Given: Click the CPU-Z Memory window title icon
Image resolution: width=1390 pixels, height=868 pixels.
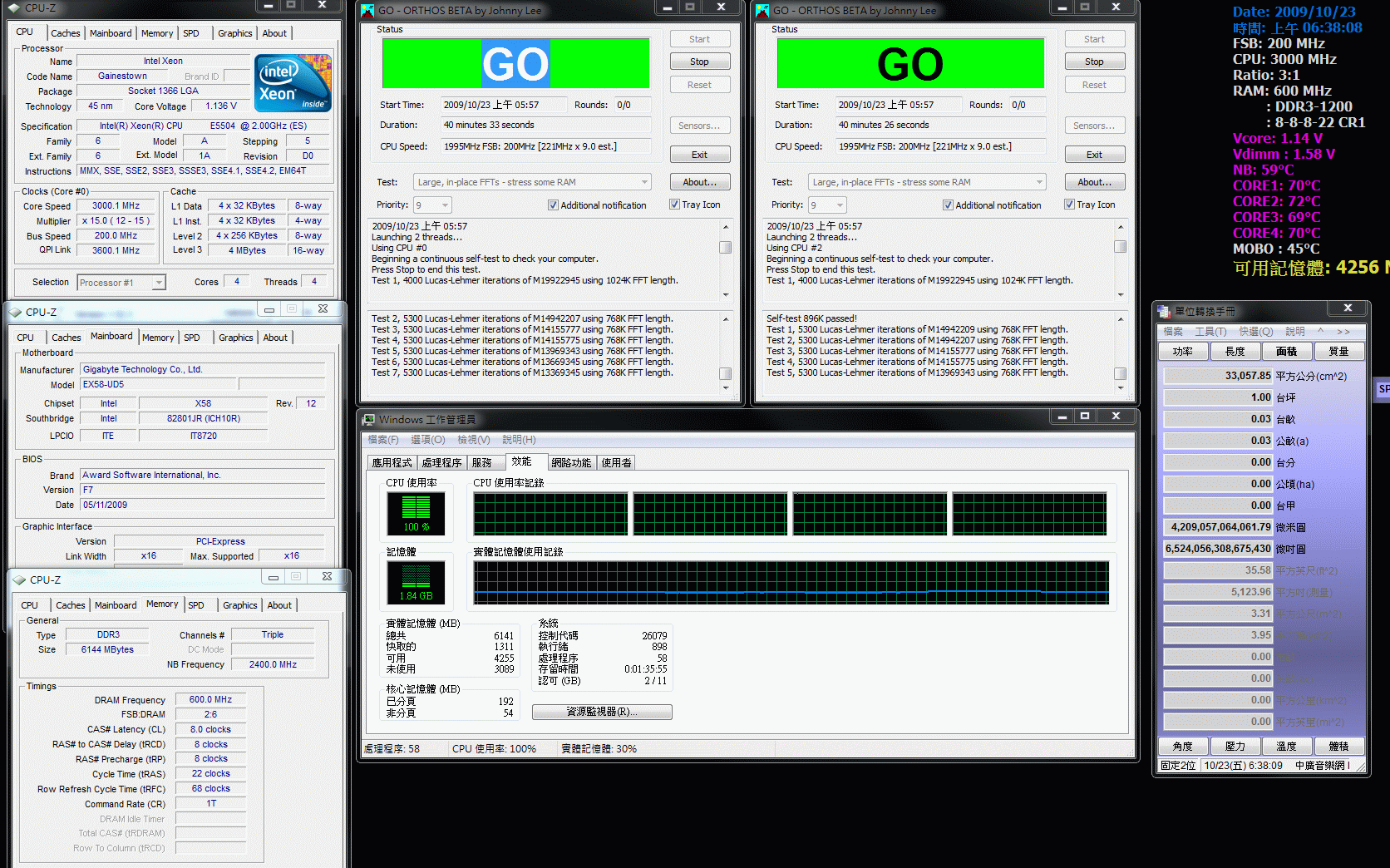Looking at the screenshot, I should [19, 579].
